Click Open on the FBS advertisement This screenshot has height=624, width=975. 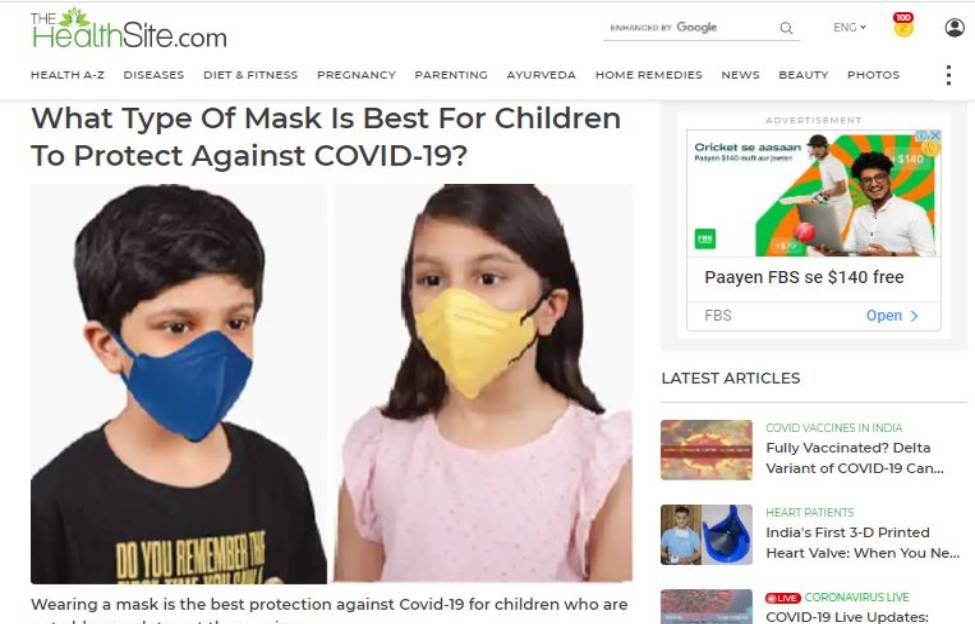coord(892,316)
